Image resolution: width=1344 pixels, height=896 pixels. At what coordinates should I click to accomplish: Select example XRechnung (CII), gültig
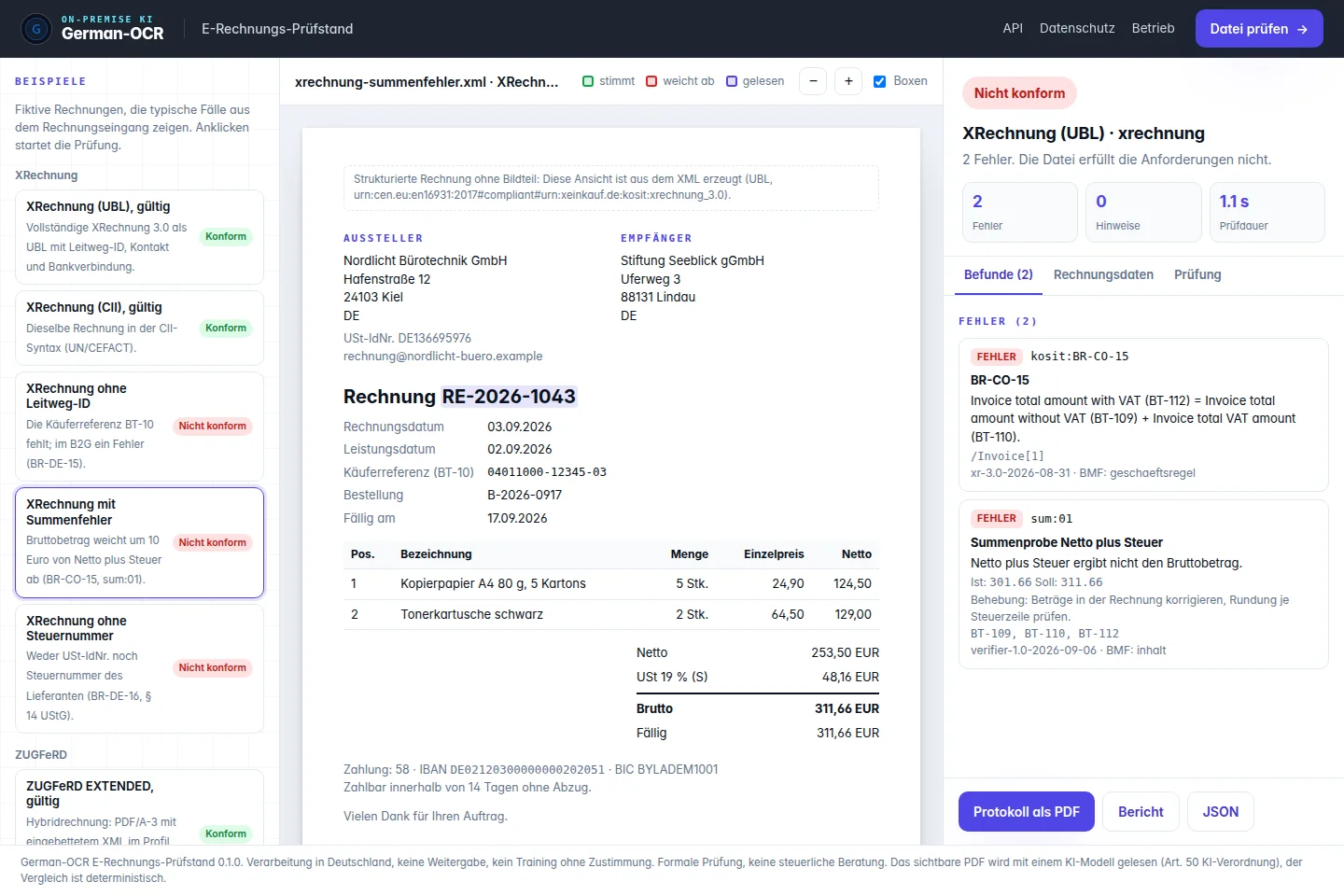click(139, 328)
